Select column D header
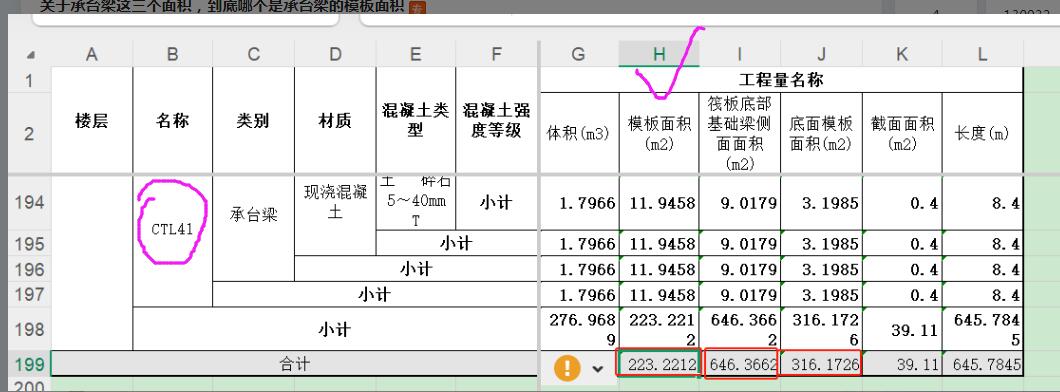This screenshot has height=392, width=1060. click(x=335, y=54)
